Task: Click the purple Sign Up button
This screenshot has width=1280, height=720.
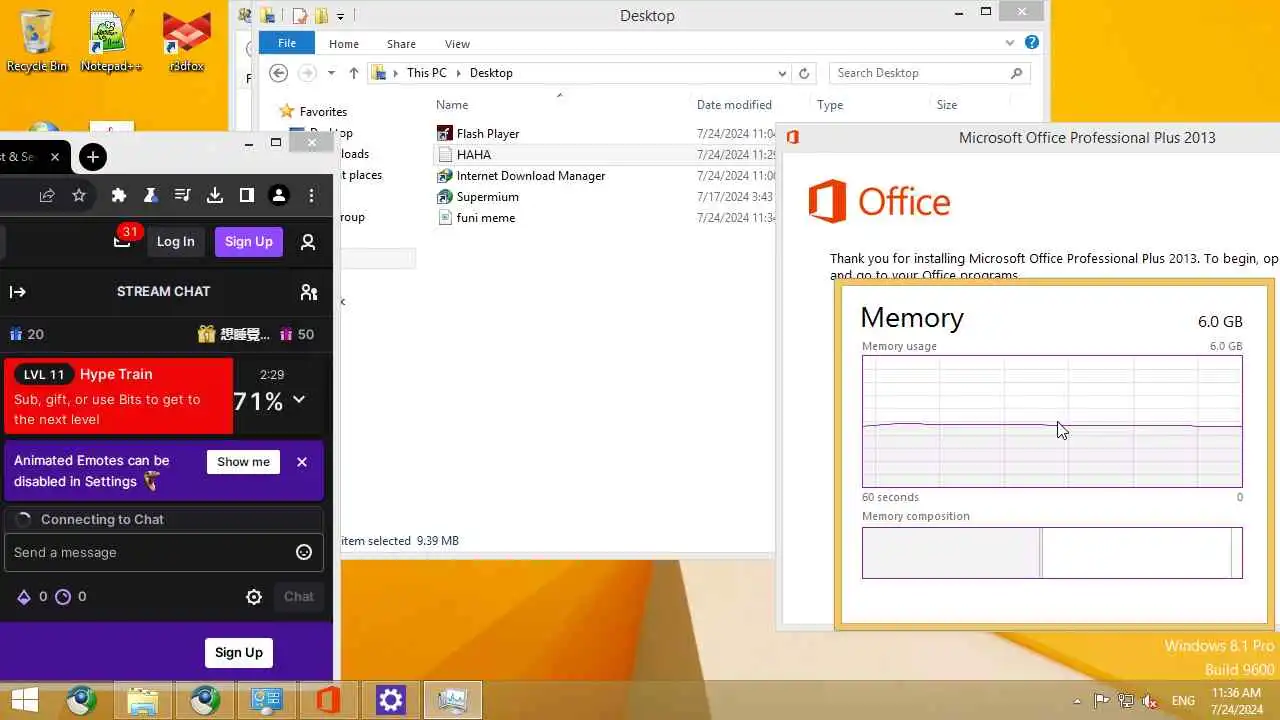Action: 248,241
